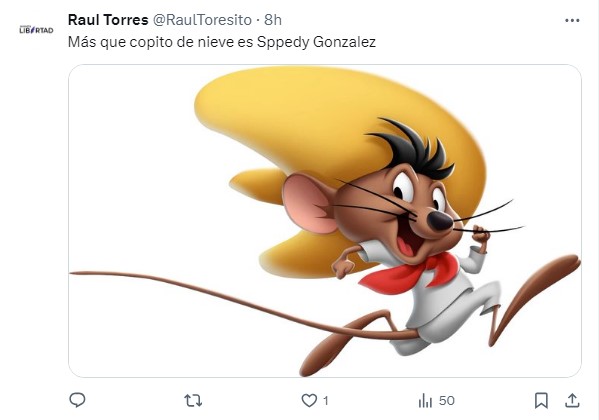Click the like count number 1
The width and height of the screenshot is (599, 420).
click(x=325, y=401)
